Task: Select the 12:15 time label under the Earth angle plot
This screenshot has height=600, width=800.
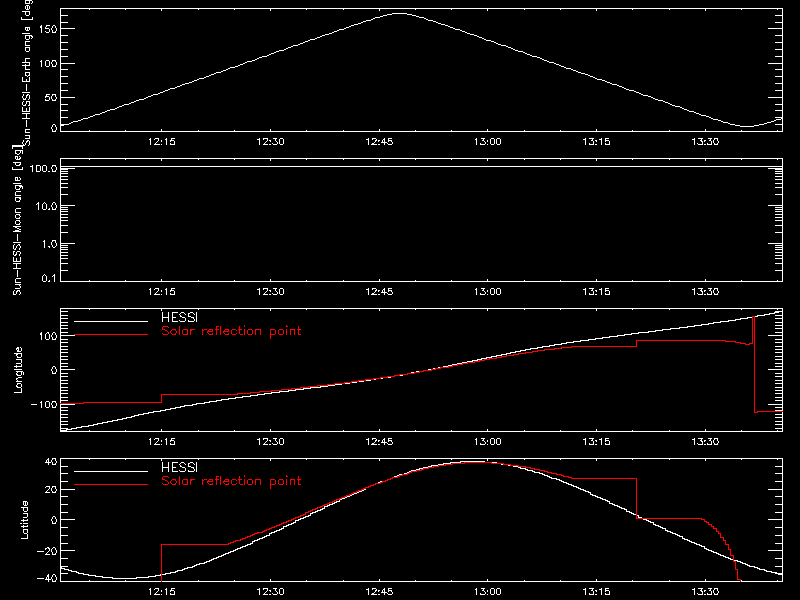Action: click(162, 141)
